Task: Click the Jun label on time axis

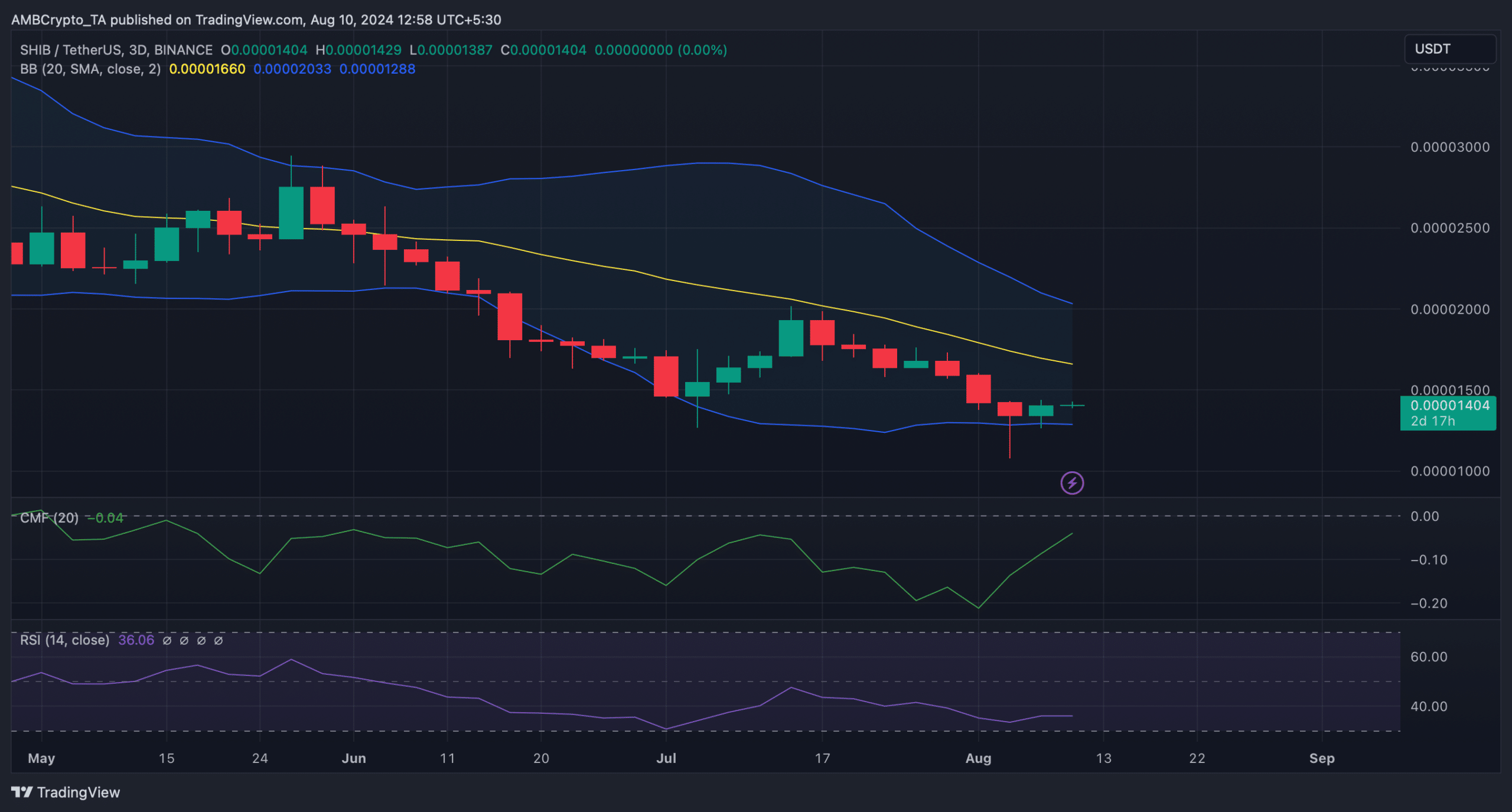Action: 353,758
